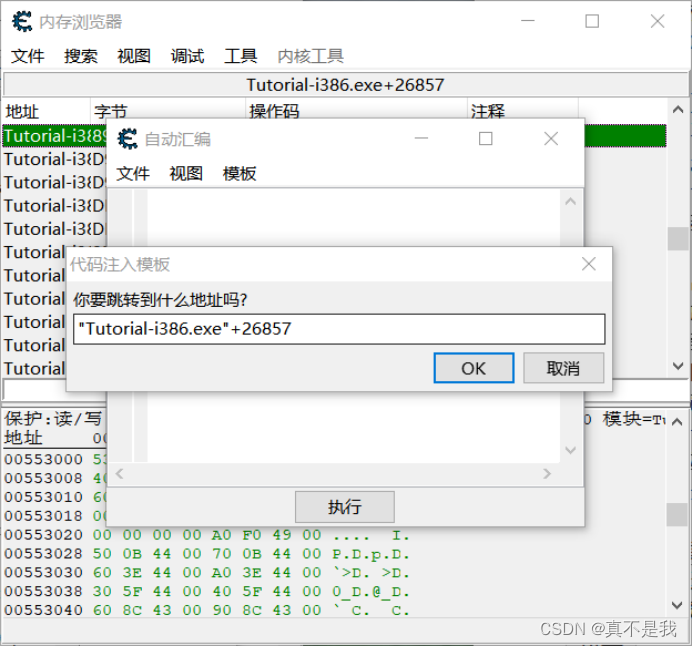
Task: Click the 保护:读/写 protection label
Action: [x=53, y=418]
